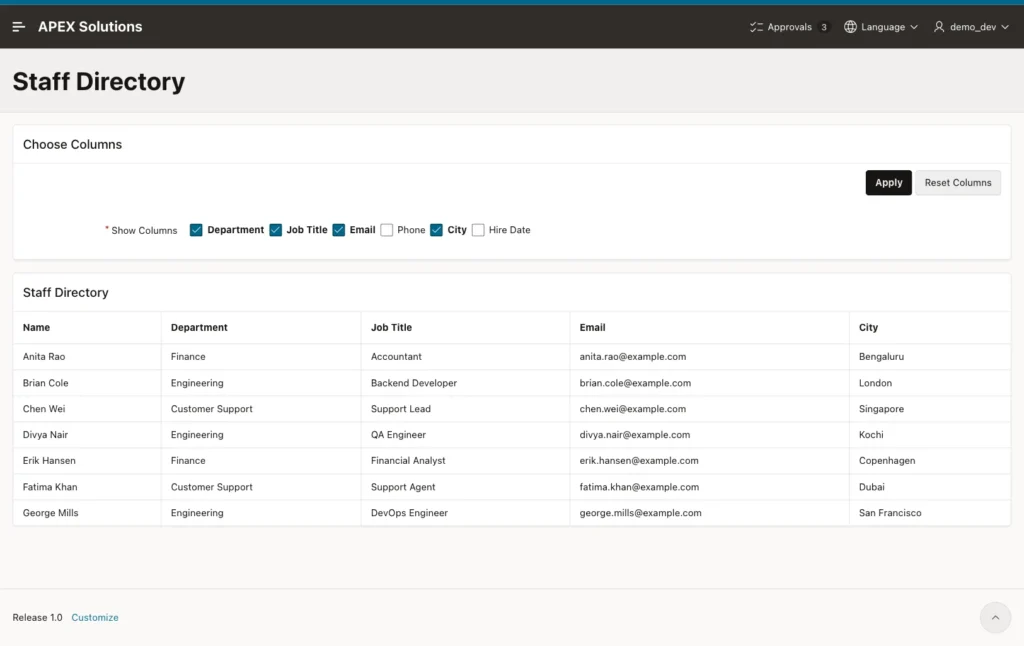The image size is (1024, 646).
Task: Click the City column header
Action: 930,327
